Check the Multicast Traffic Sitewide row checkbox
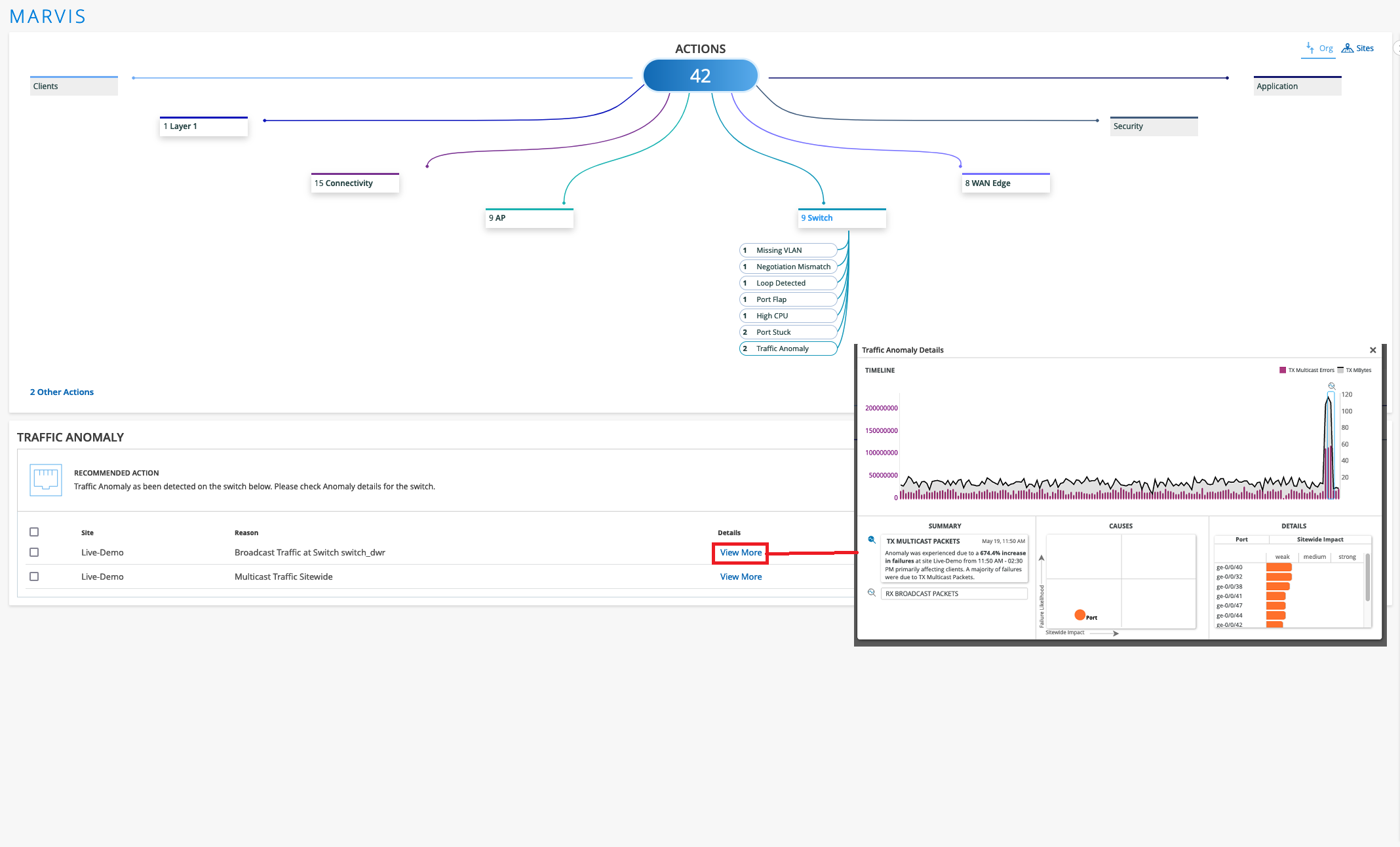Screen dimensions: 1400x847 (x=34, y=576)
